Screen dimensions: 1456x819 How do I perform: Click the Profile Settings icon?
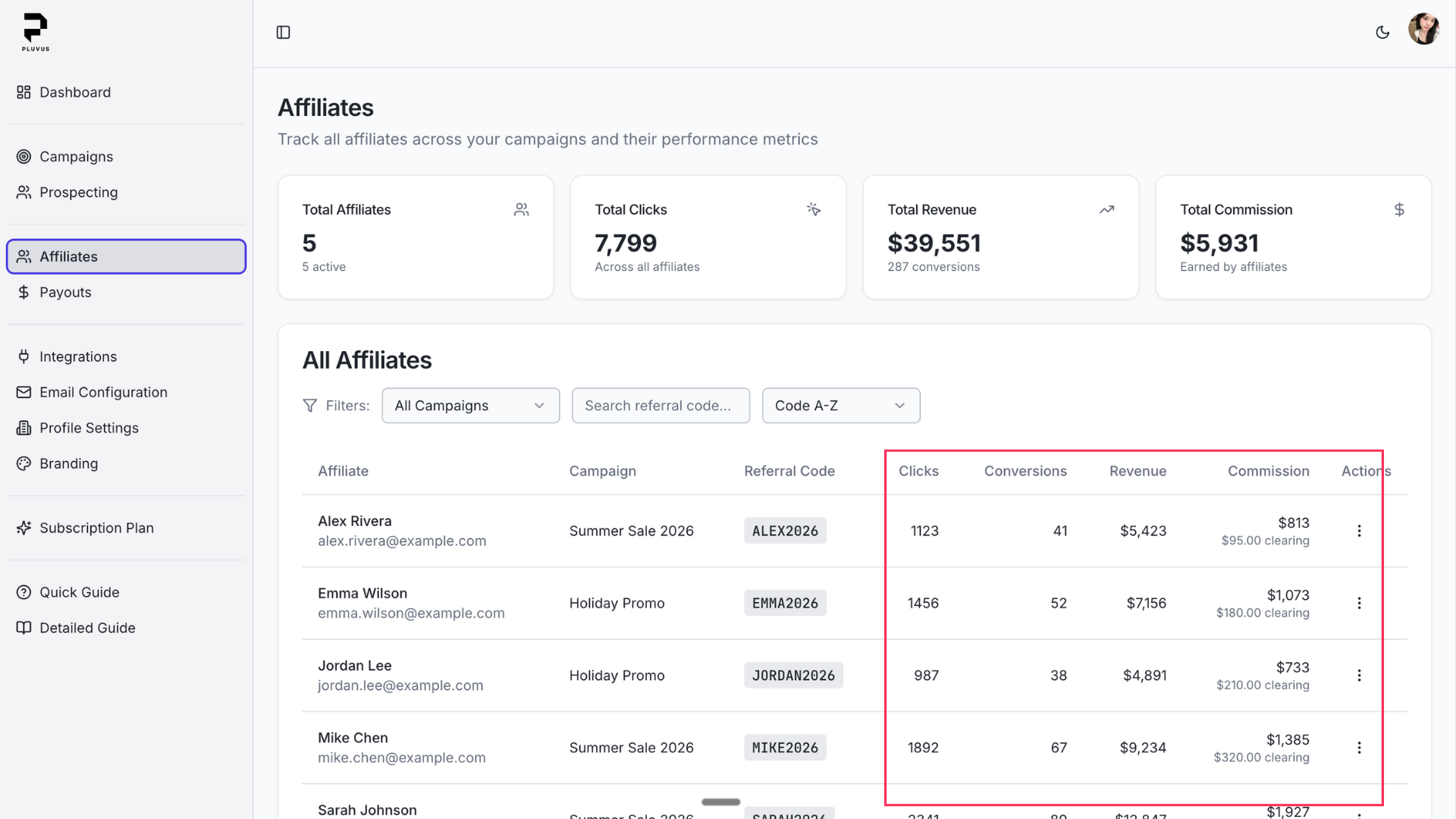(24, 428)
